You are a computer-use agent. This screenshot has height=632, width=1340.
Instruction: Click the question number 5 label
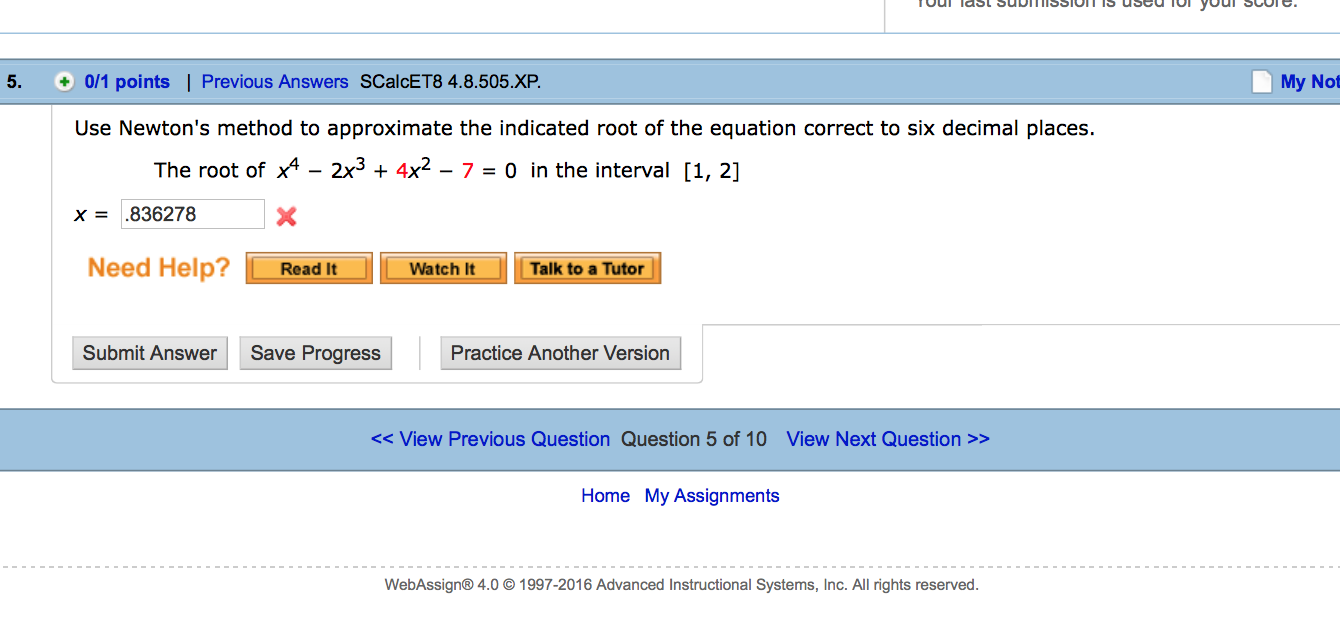[x=13, y=82]
